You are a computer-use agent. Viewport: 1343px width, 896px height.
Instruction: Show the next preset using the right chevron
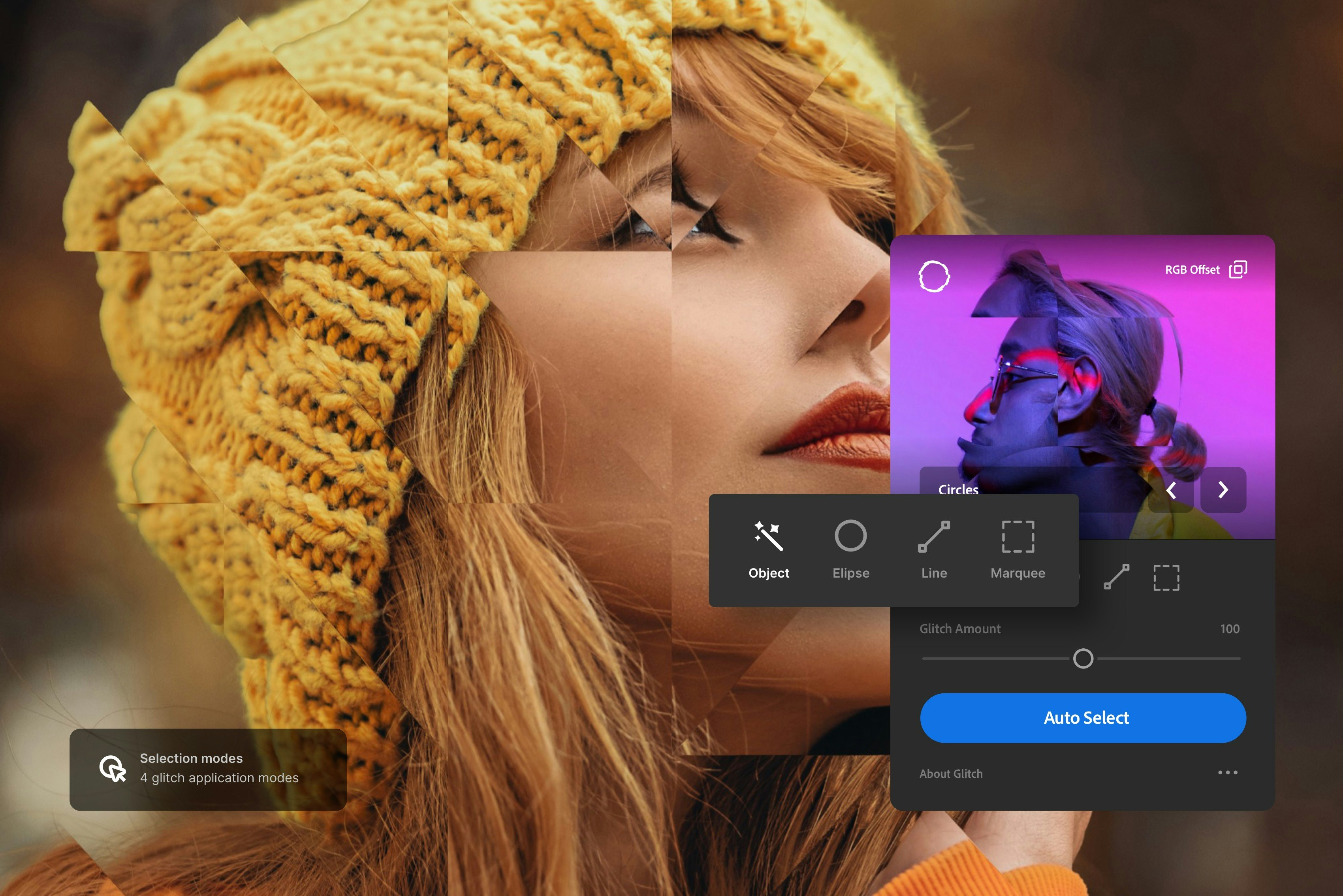point(1223,490)
